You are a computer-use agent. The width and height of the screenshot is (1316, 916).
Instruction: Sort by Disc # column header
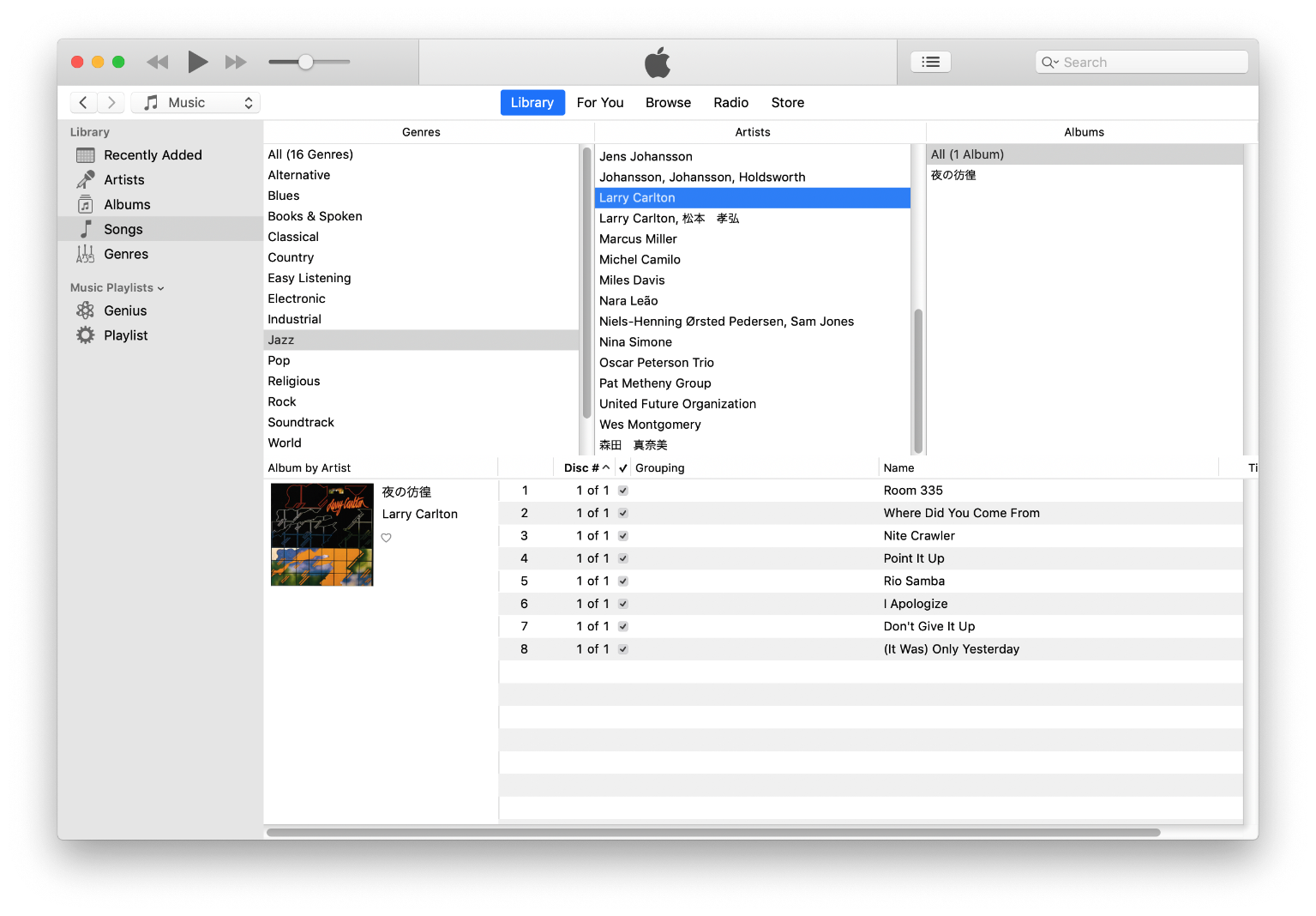[586, 468]
